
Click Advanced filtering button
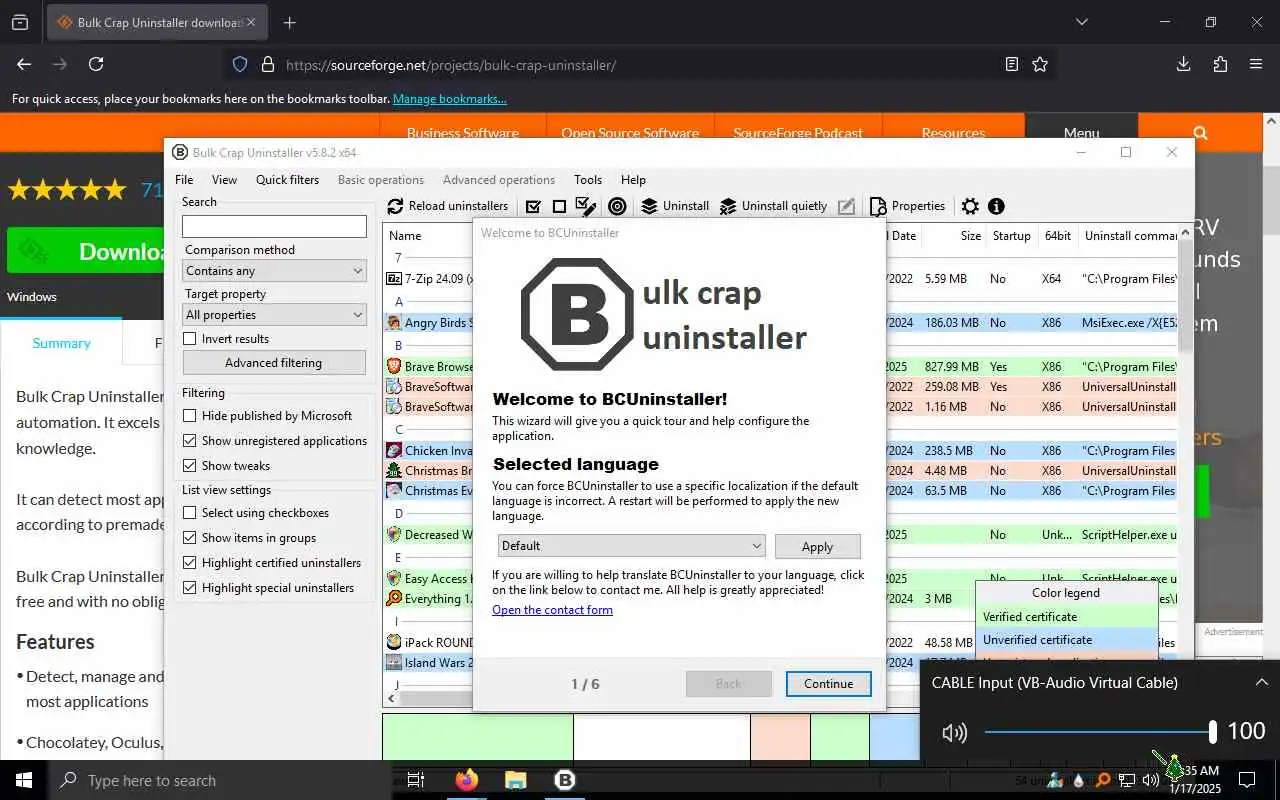coord(274,363)
